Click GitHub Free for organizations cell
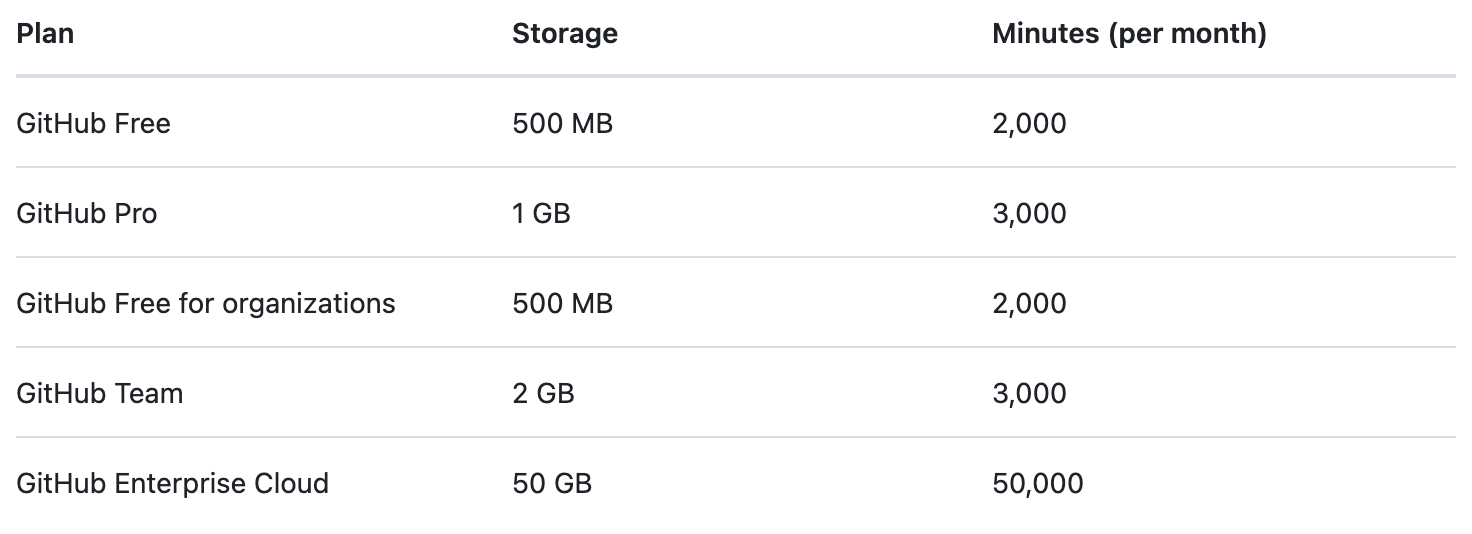 tap(206, 304)
